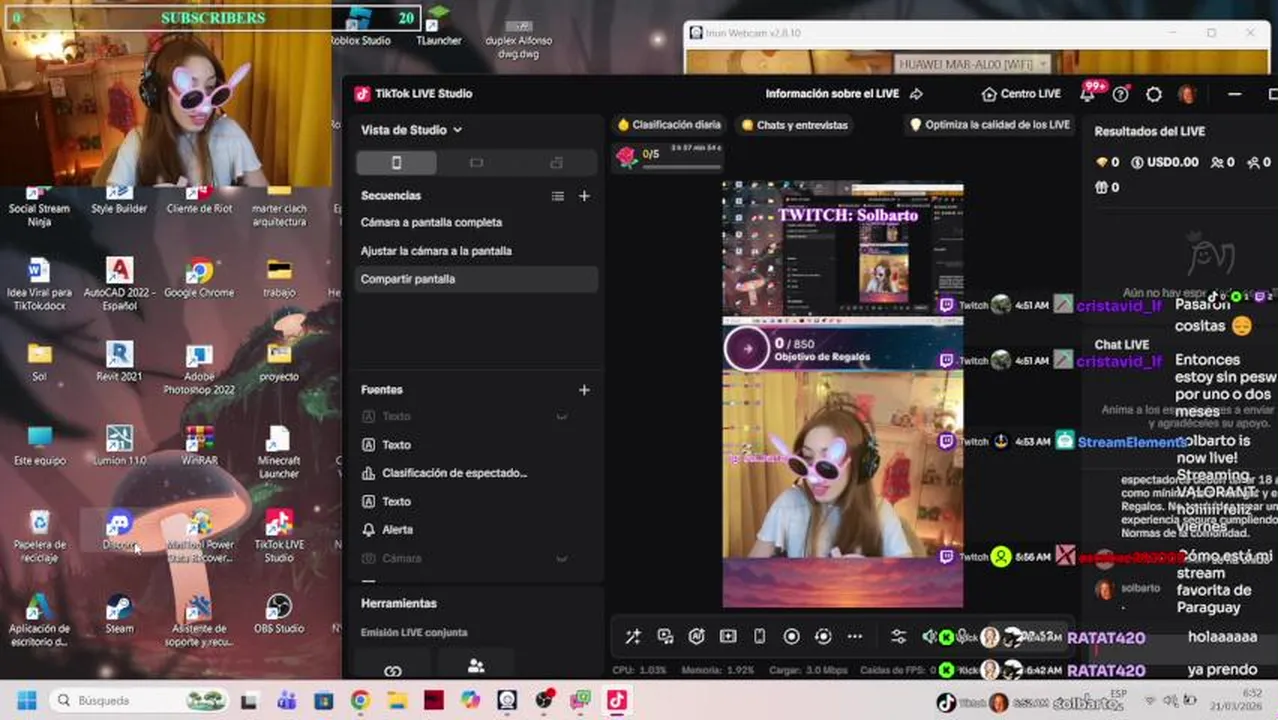Open Chrome from the taskbar
The width and height of the screenshot is (1278, 720).
pos(360,700)
